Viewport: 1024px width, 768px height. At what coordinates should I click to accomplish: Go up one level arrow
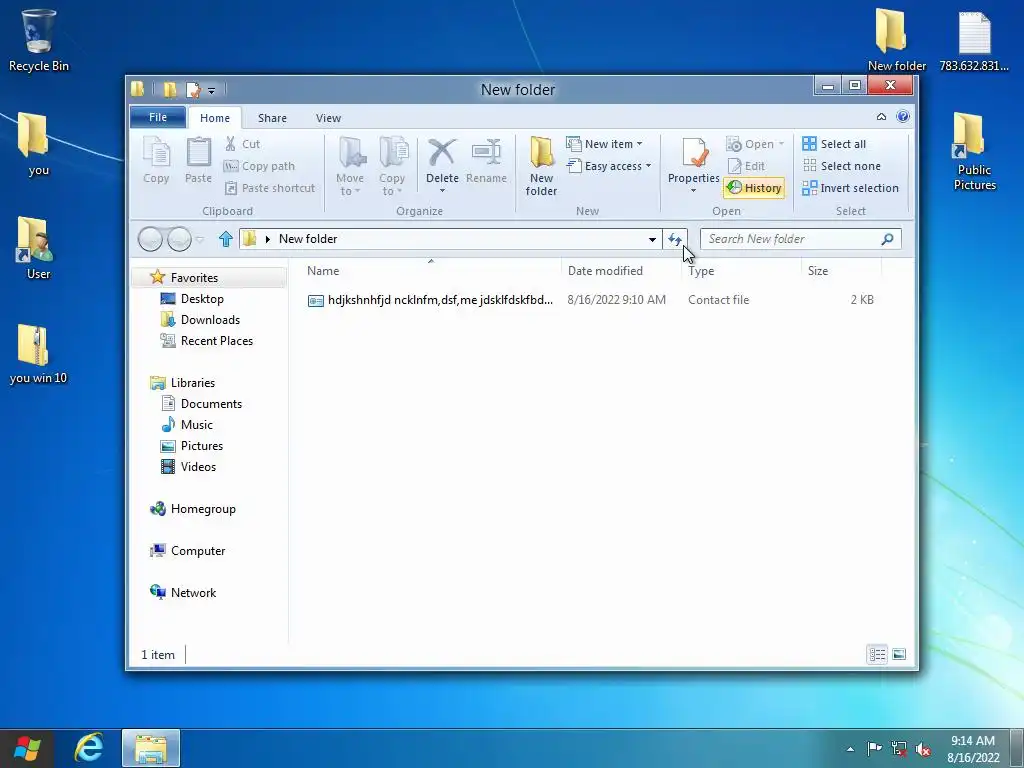(226, 239)
